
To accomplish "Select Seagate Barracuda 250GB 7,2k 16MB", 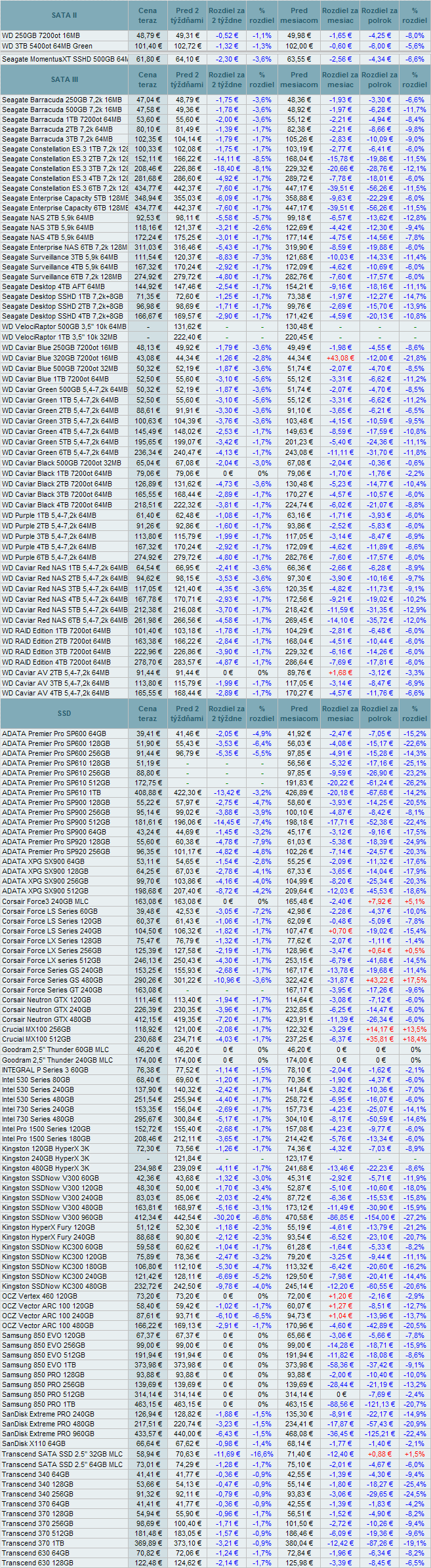I will click(x=62, y=100).
